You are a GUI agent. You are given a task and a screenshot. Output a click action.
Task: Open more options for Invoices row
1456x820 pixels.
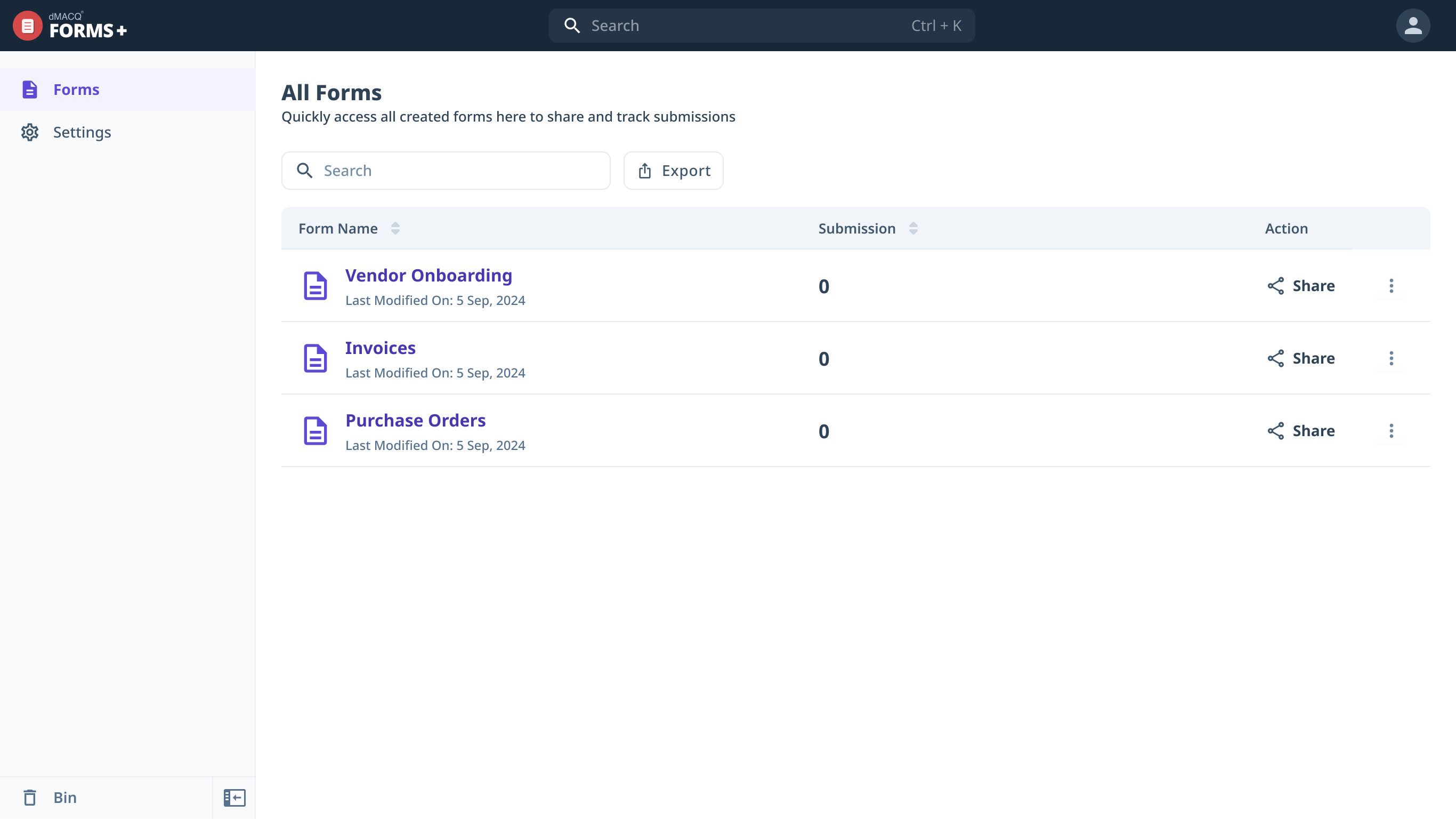click(x=1391, y=358)
